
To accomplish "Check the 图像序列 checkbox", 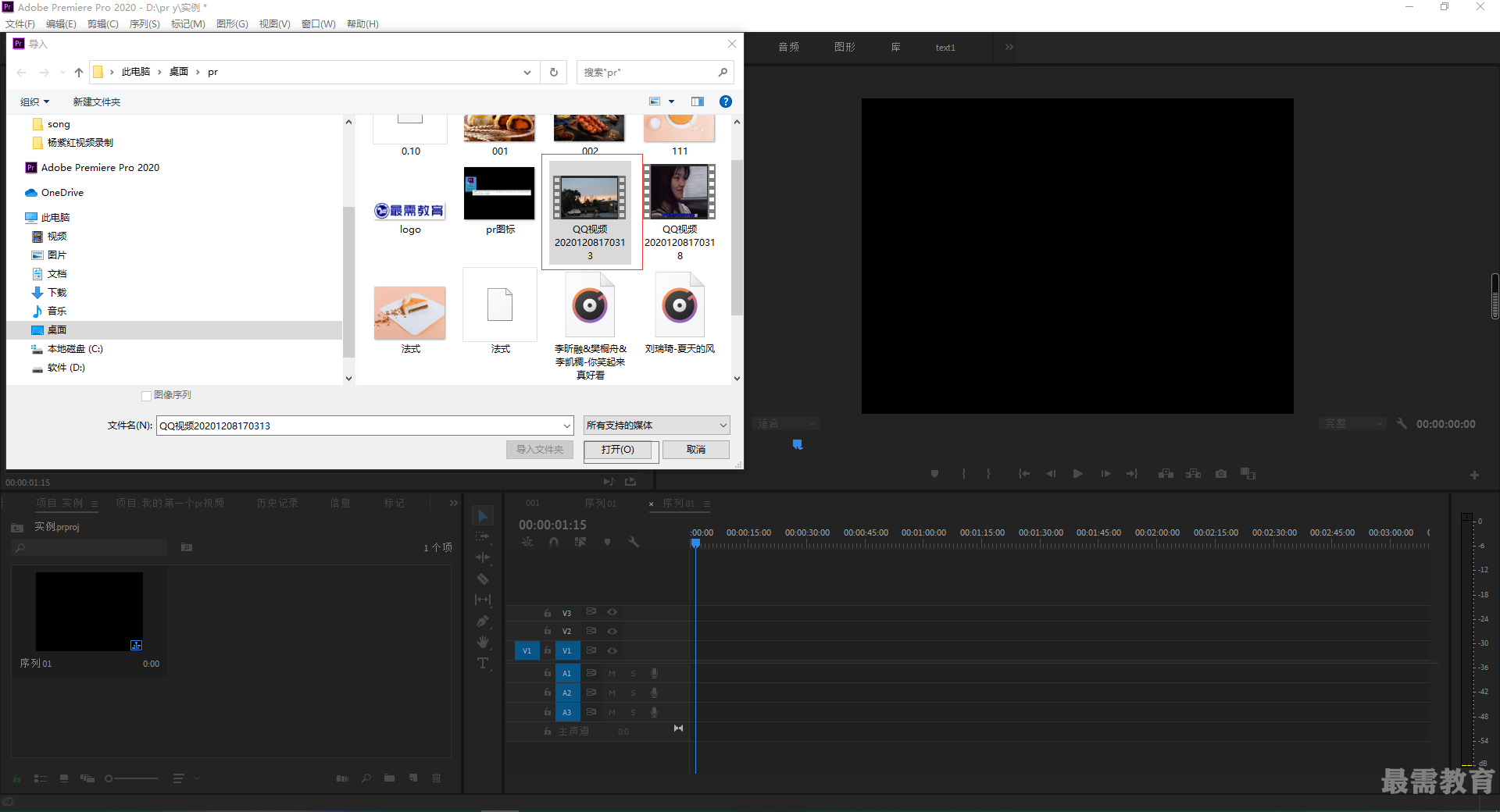I will click(x=146, y=396).
